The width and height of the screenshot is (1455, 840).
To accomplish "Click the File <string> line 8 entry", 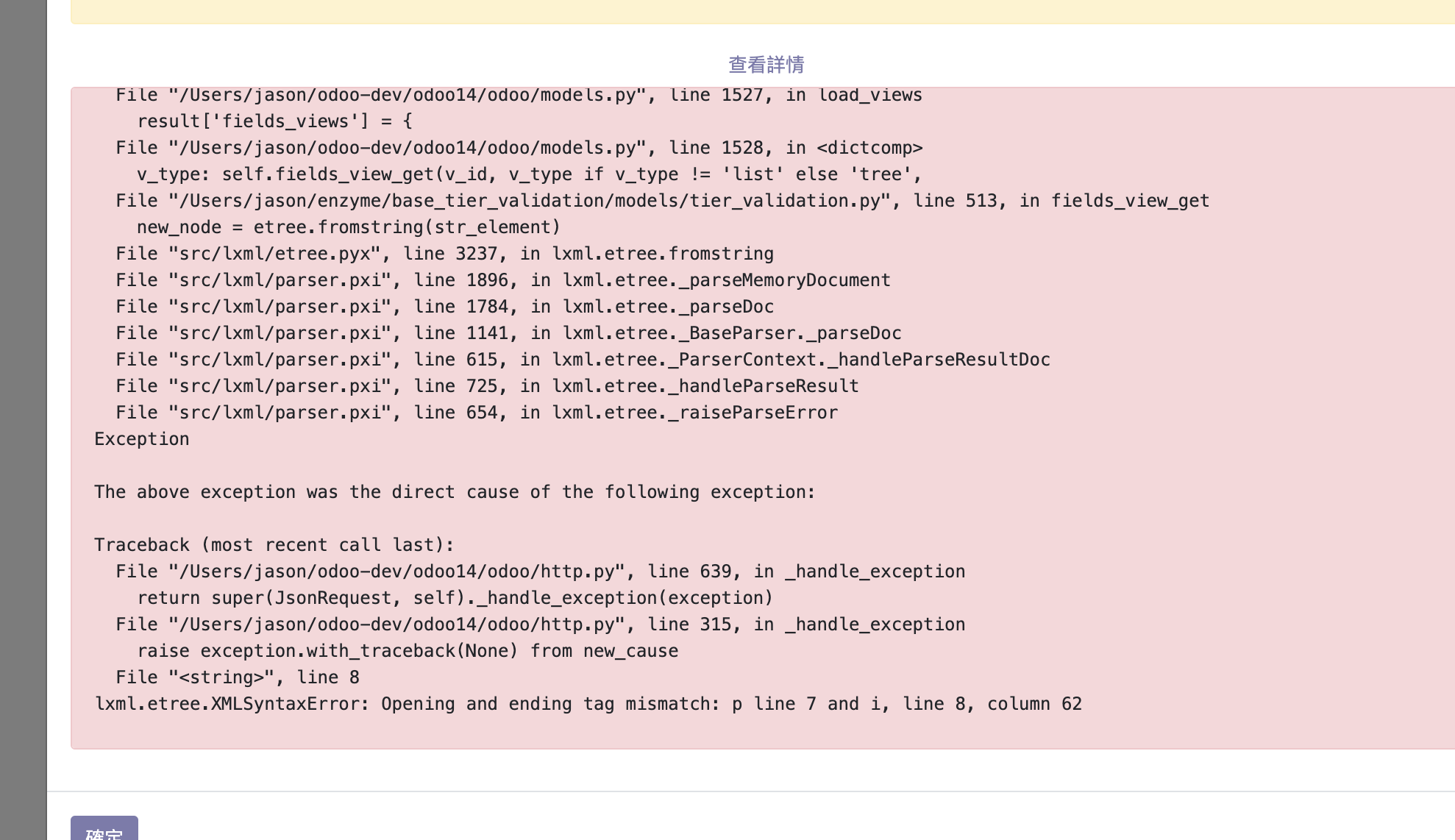I will click(x=237, y=677).
